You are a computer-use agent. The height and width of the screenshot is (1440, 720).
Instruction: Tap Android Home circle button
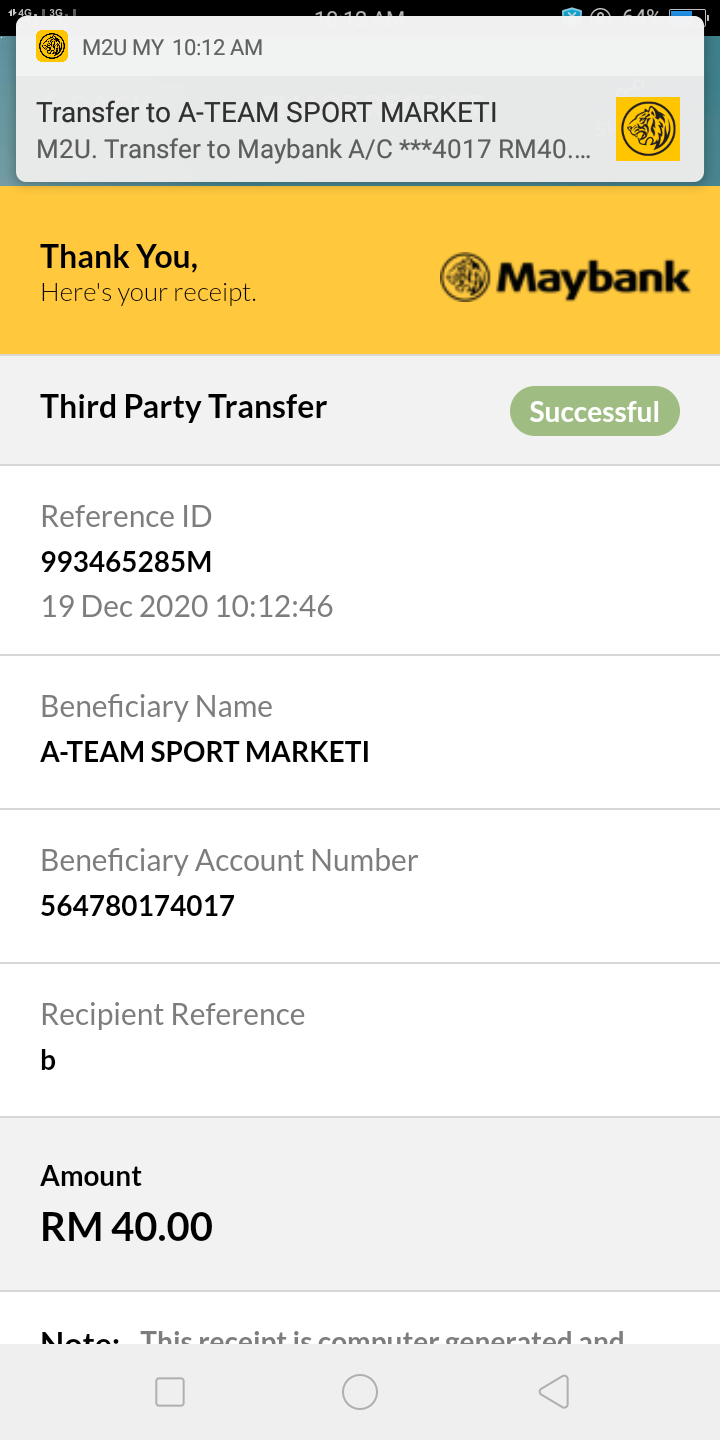[360, 1392]
